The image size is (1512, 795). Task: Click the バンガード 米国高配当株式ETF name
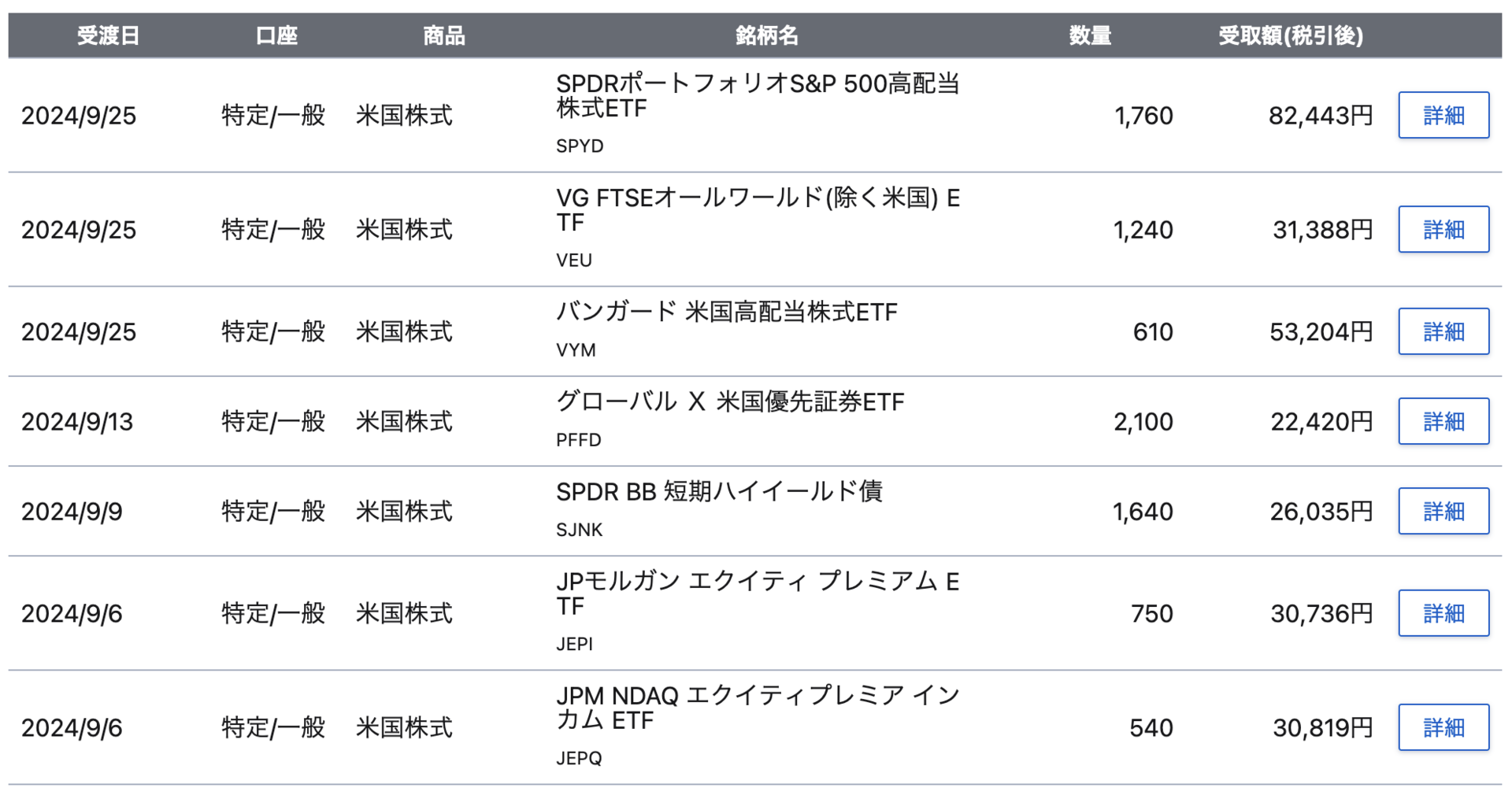(x=726, y=312)
